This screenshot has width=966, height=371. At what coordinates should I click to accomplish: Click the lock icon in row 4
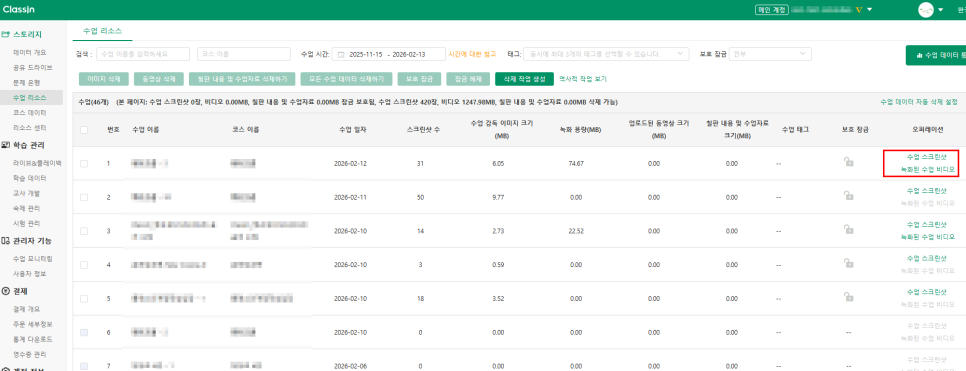(x=848, y=264)
